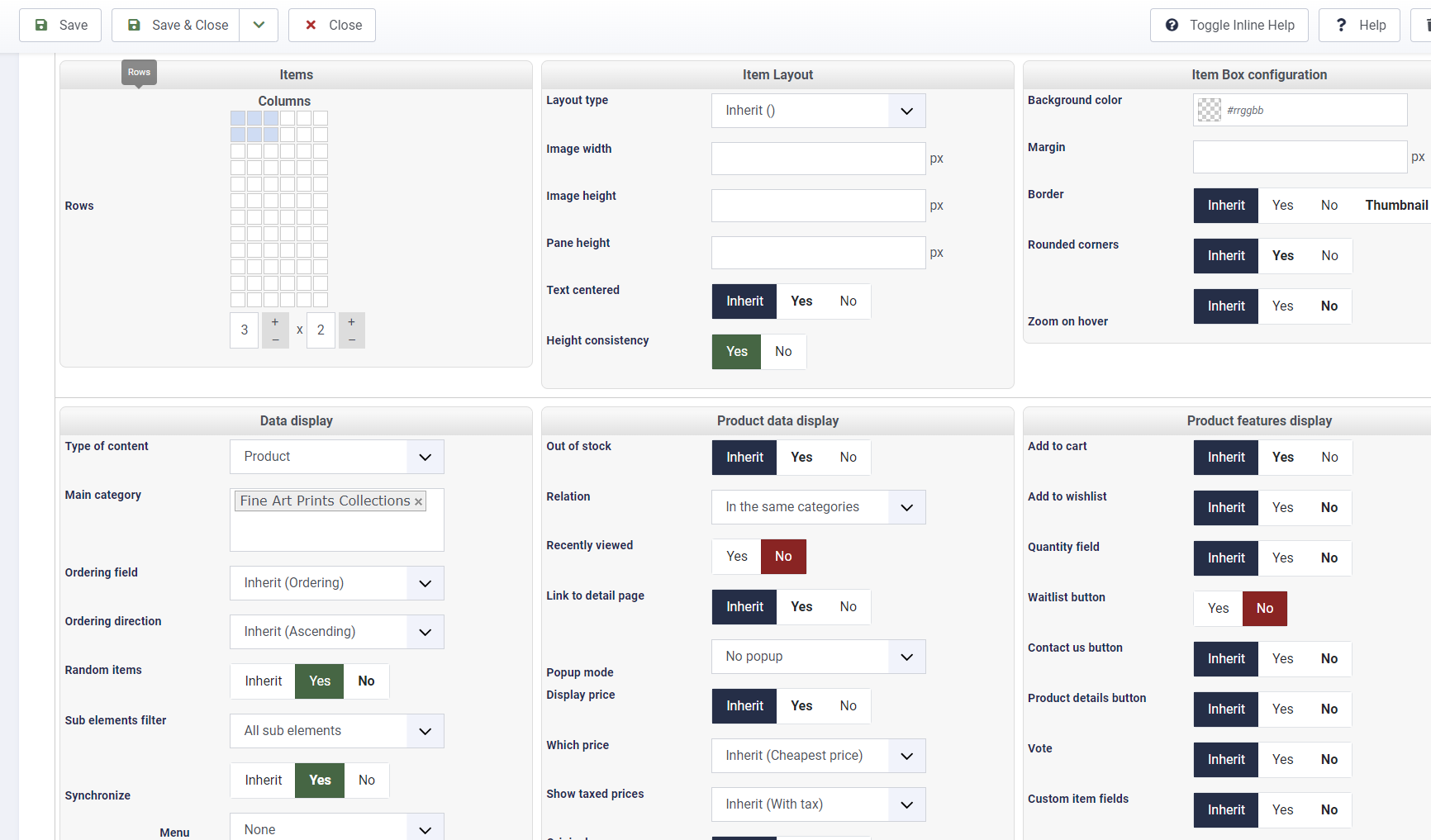This screenshot has width=1431, height=840.
Task: Click Toggle Inline Help
Action: (x=1229, y=25)
